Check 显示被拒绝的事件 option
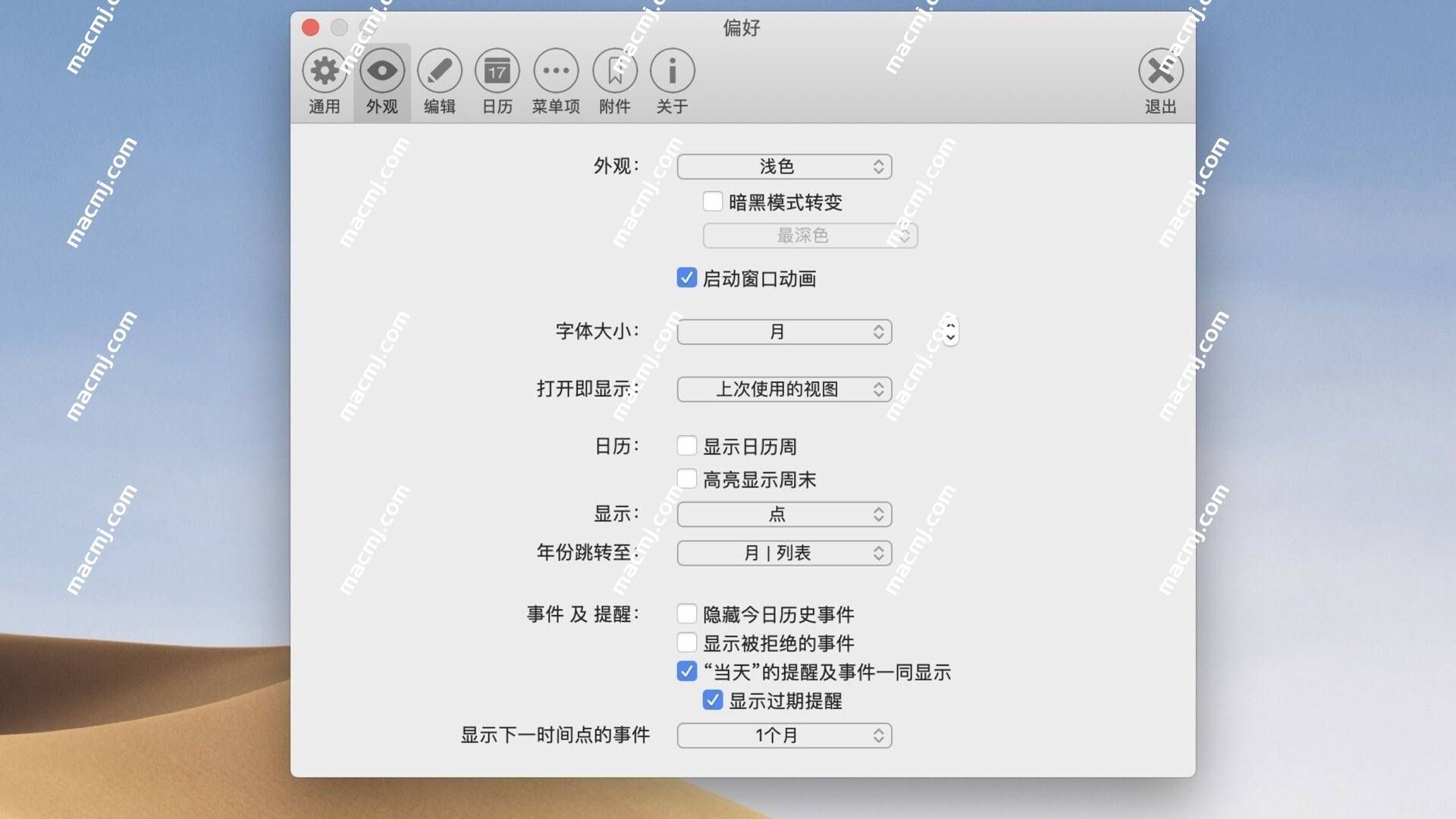 (x=687, y=643)
